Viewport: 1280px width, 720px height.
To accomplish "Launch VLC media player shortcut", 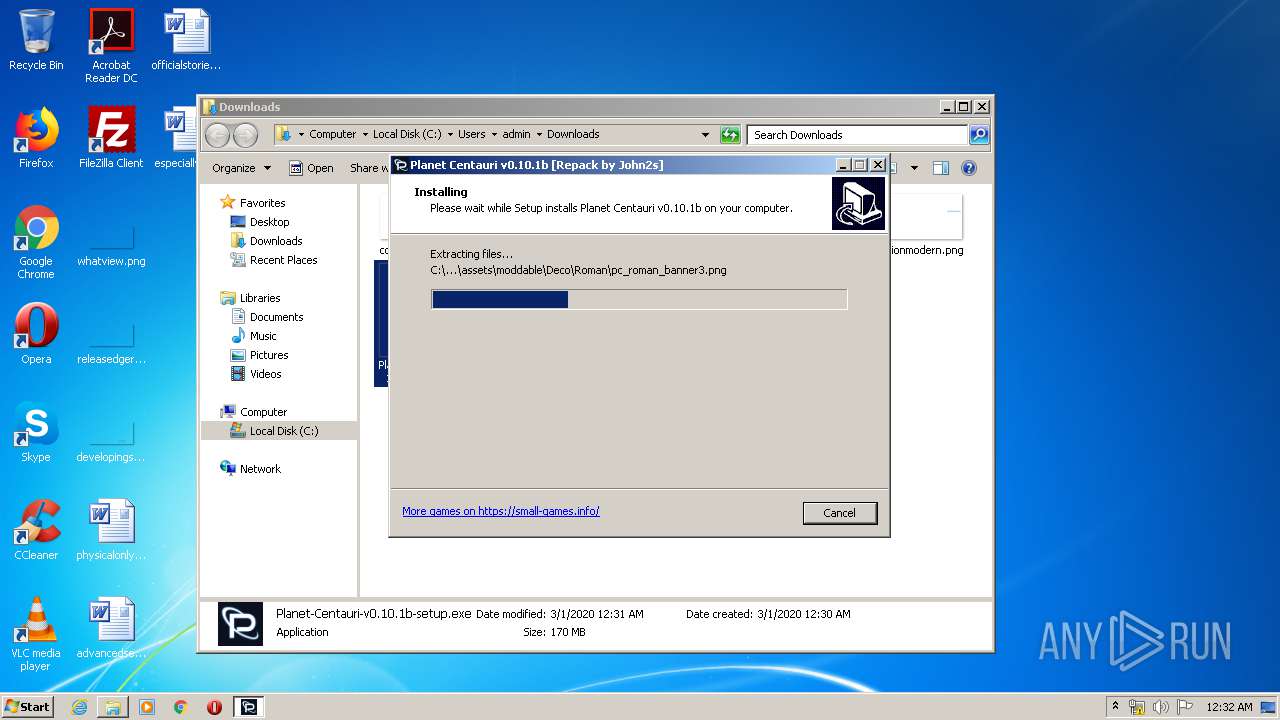I will pyautogui.click(x=36, y=634).
